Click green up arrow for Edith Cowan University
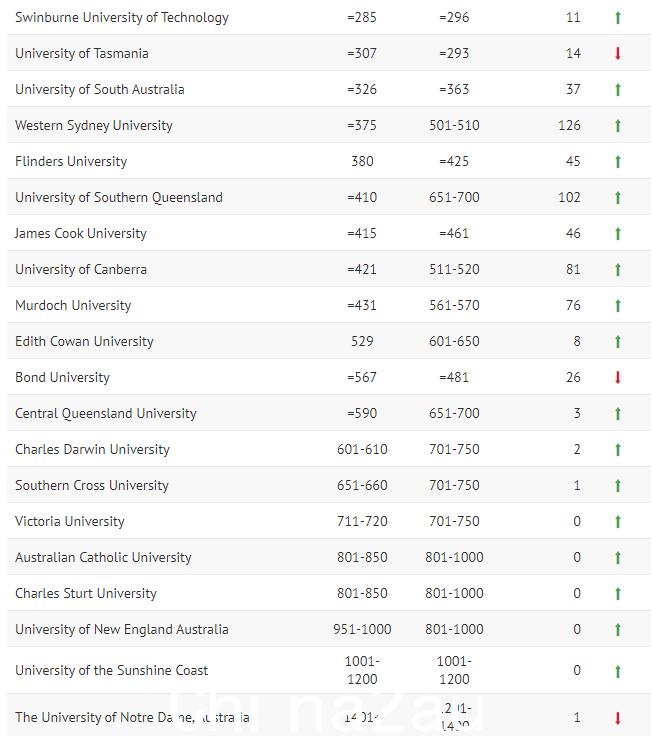Screen dimensions: 653x736 [618, 342]
